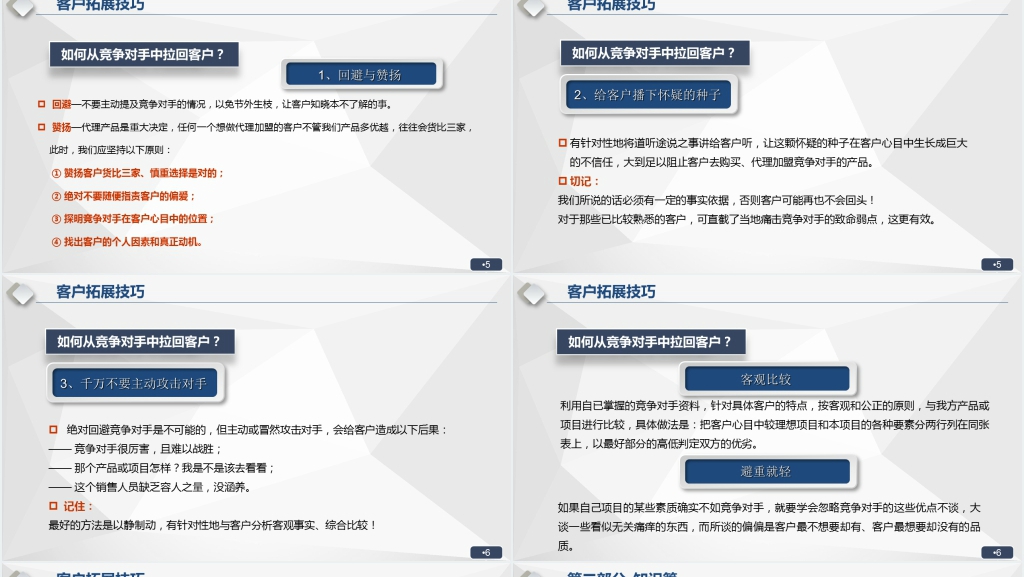Click the '客户拓展技巧' title above 千万不要主动攻击对手
The image size is (1024, 577).
point(101,292)
